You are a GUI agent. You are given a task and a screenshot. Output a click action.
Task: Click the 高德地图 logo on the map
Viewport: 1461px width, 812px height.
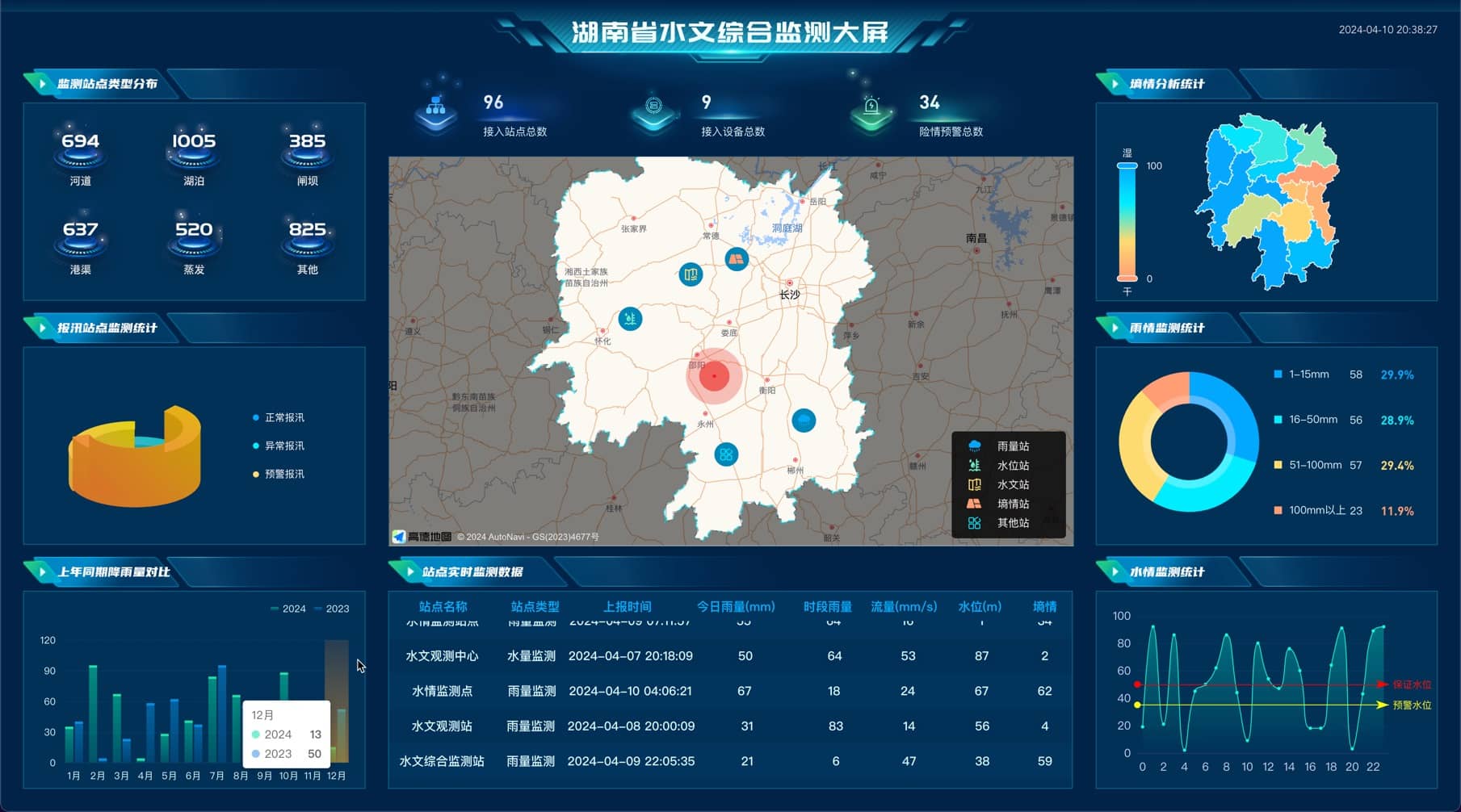(422, 537)
